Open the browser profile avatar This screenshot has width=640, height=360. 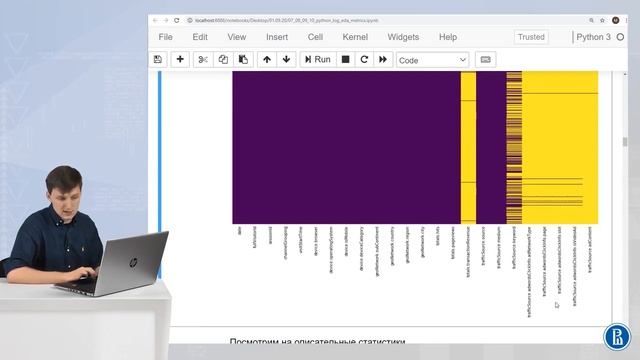(616, 20)
